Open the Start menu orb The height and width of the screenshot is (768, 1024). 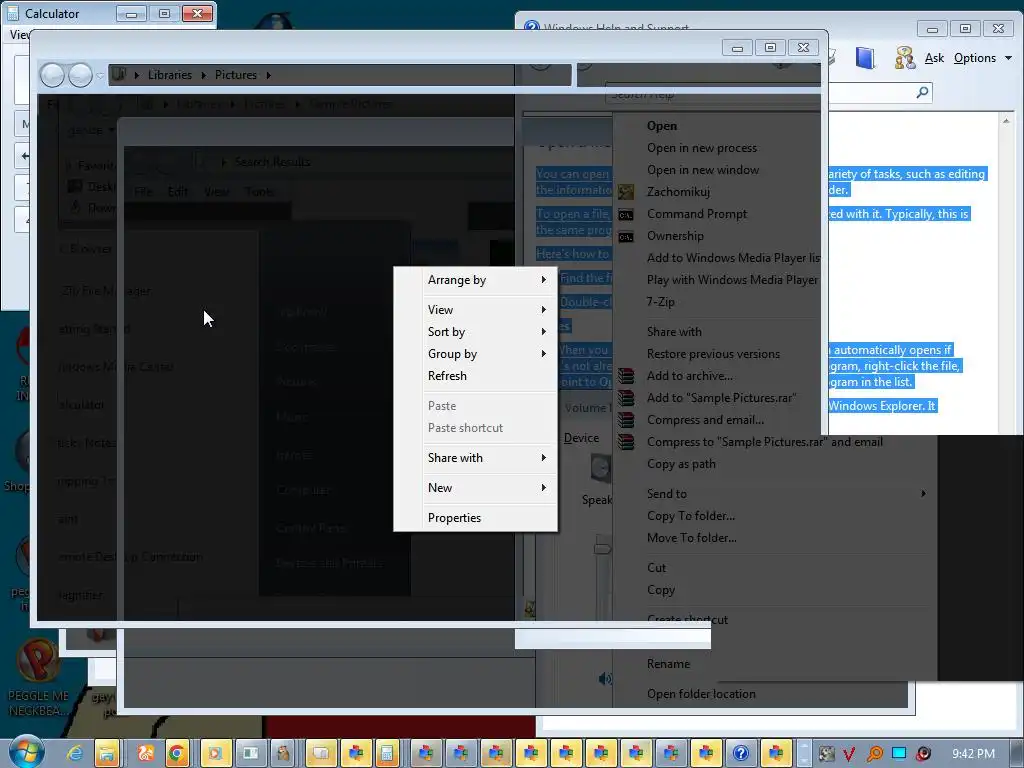pos(26,752)
